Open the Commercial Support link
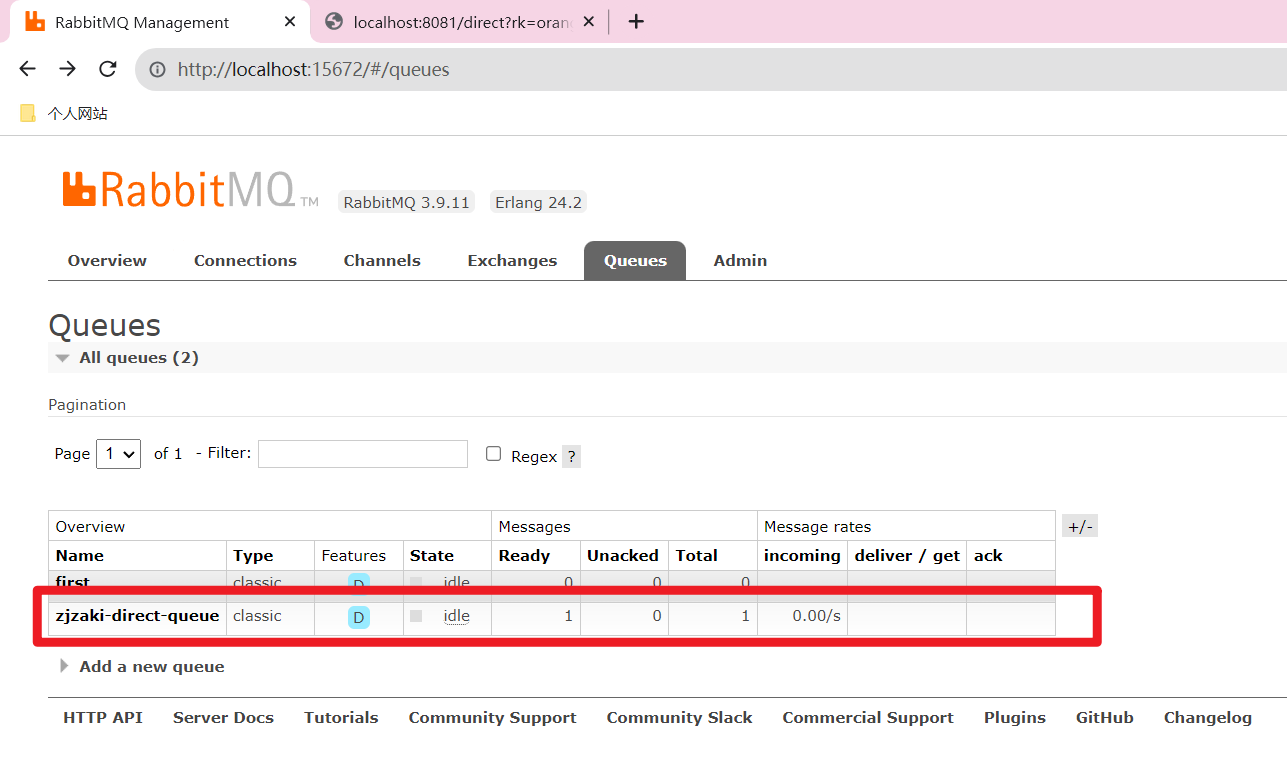This screenshot has width=1287, height=779. [x=868, y=718]
